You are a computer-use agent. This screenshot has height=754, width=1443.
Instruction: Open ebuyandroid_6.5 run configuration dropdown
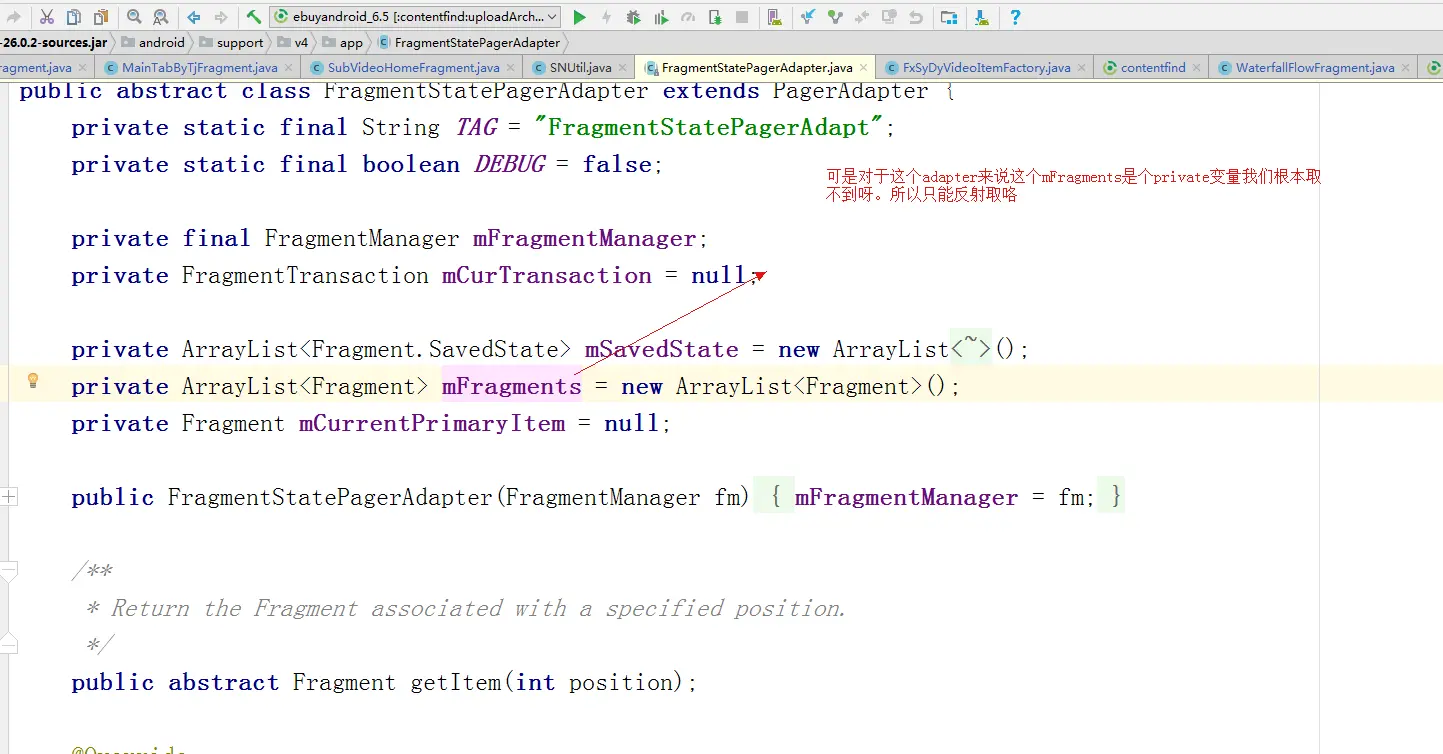[414, 17]
